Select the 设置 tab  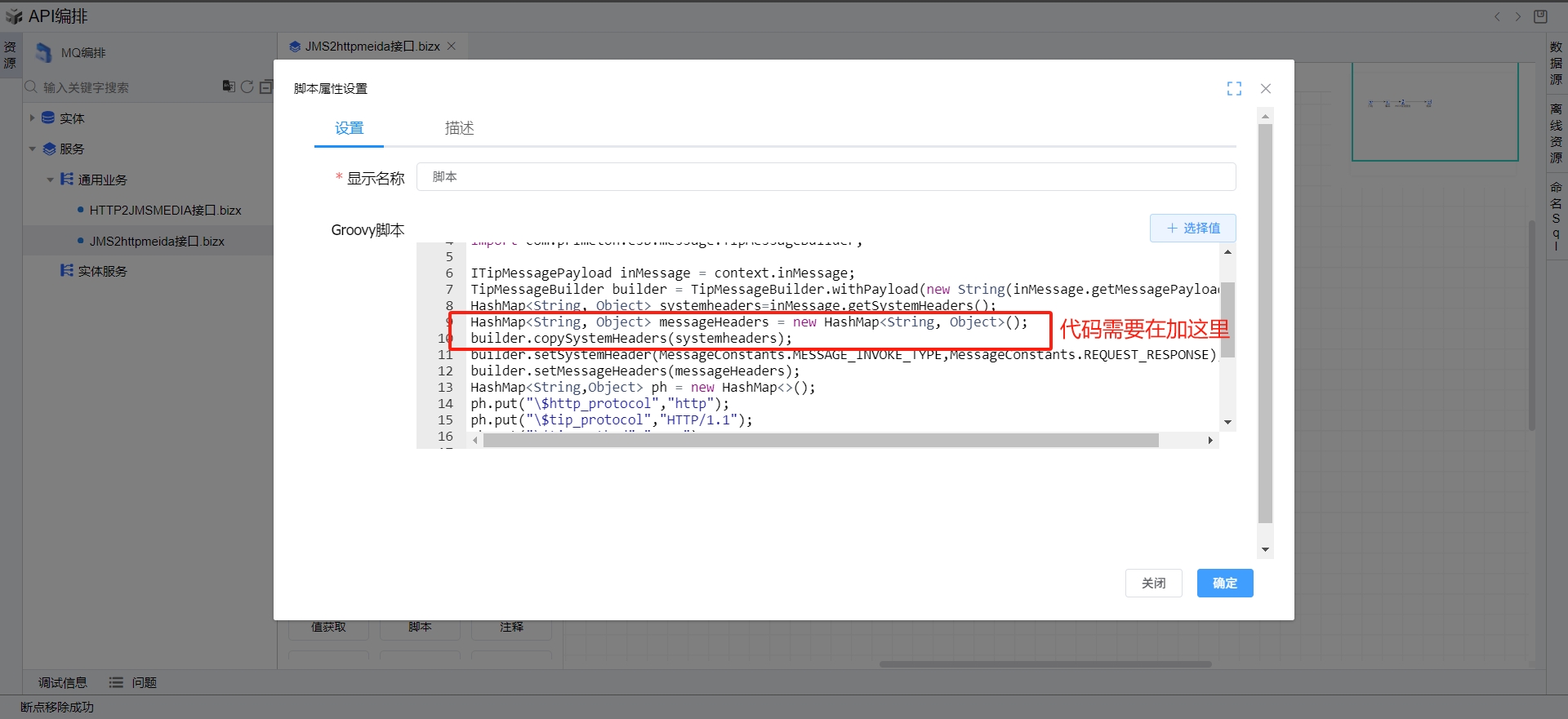point(349,128)
